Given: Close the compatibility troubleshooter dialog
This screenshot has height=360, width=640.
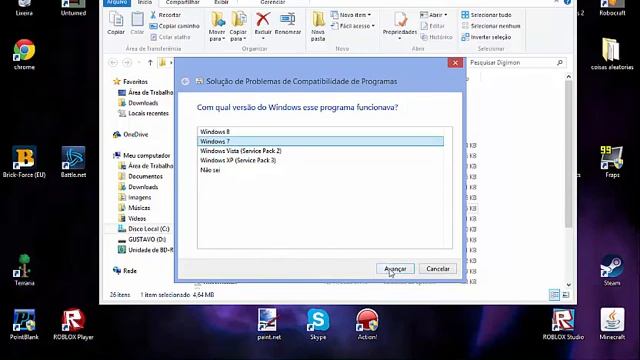Looking at the screenshot, I should (x=455, y=63).
